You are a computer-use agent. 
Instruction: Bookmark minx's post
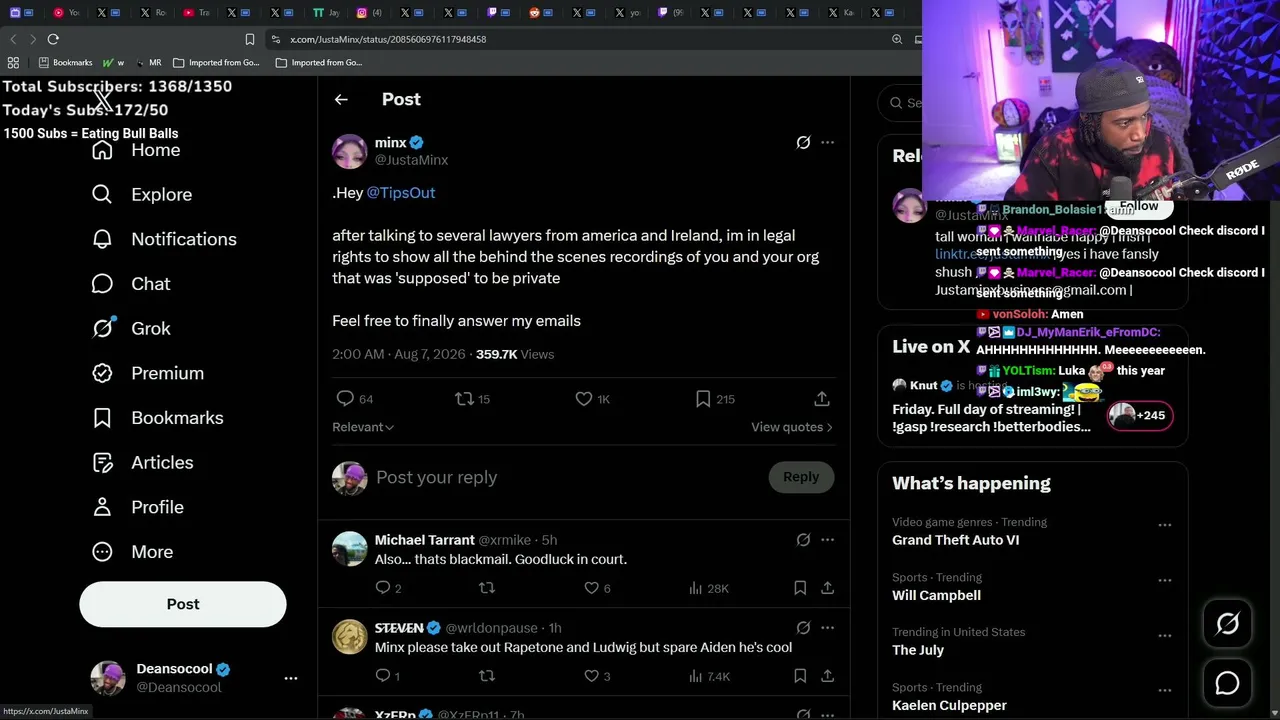tap(703, 398)
